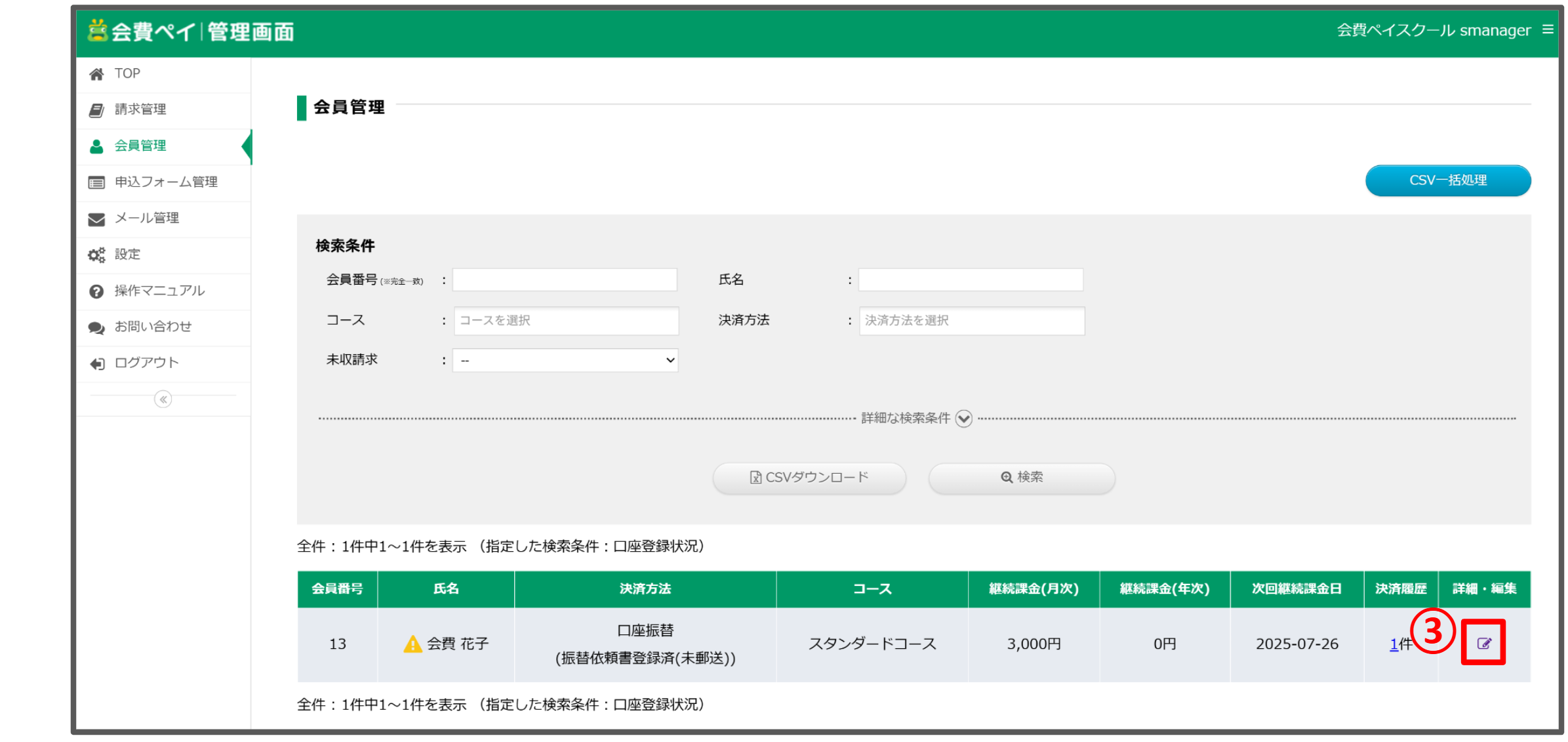This screenshot has width=1568, height=742.
Task: Open the 決済方法を選択 payment method selector
Action: tap(972, 321)
